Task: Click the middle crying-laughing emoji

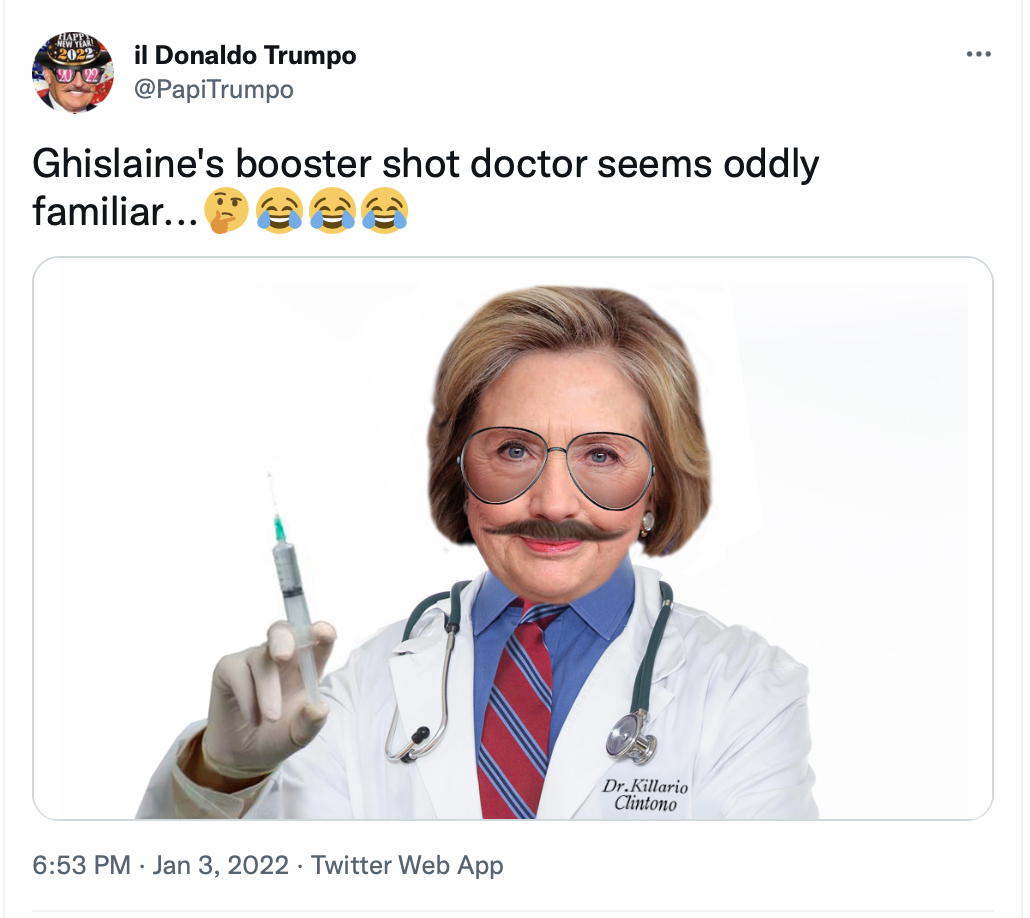Action: click(332, 211)
